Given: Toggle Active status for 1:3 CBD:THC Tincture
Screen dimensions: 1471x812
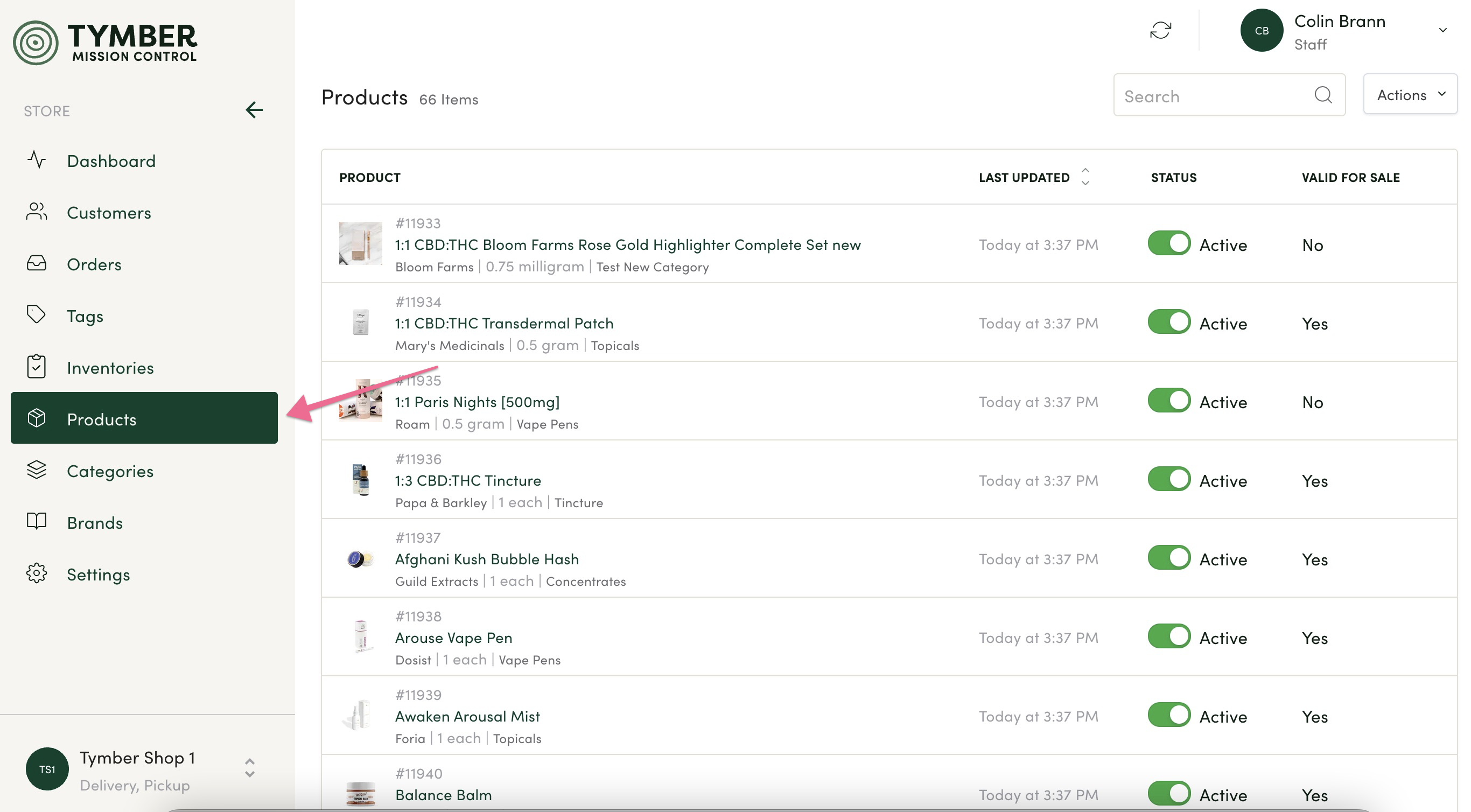Looking at the screenshot, I should [1169, 479].
